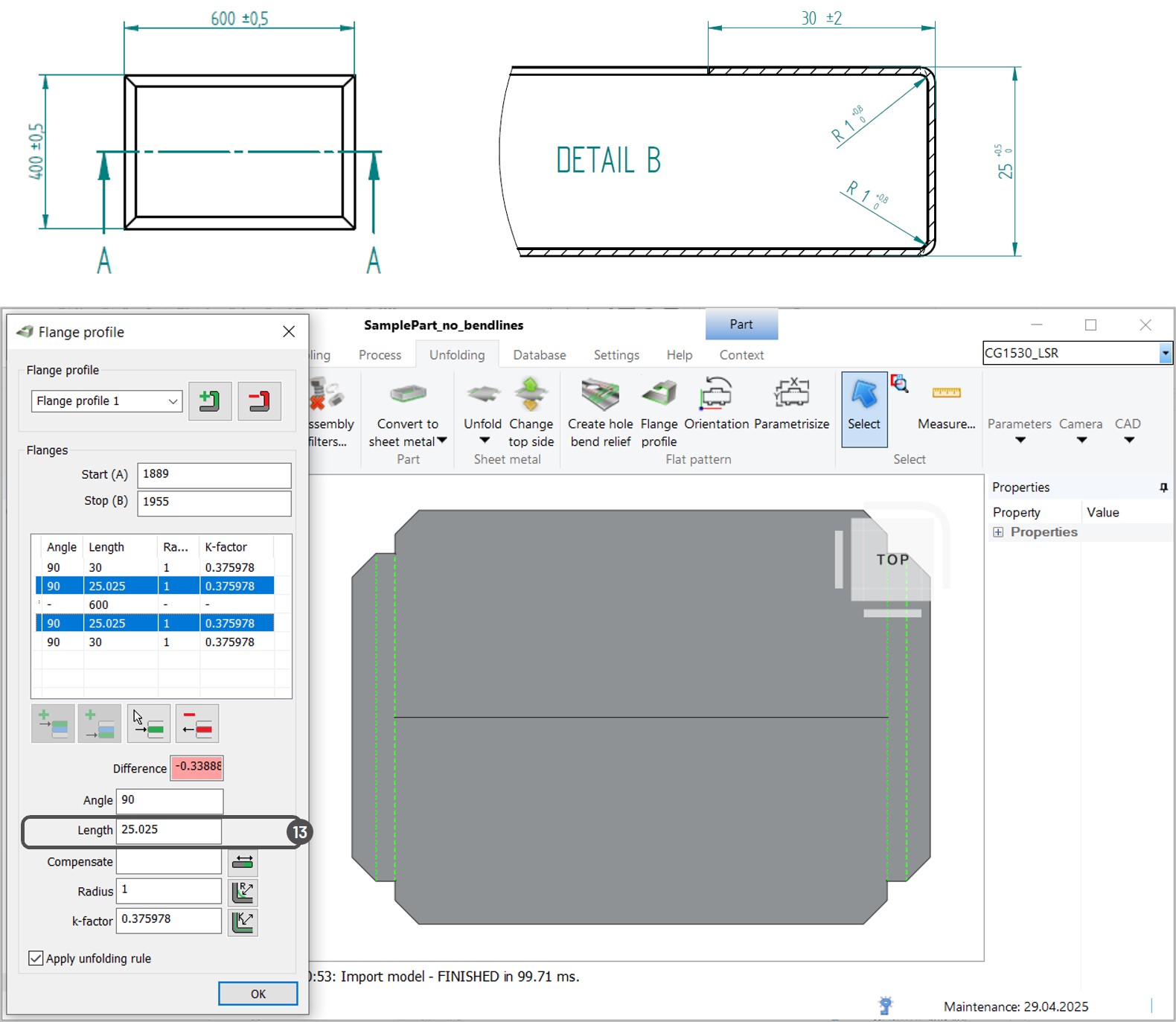1176x1022 pixels.
Task: Open the Flange profile 1 dropdown
Action: point(173,401)
